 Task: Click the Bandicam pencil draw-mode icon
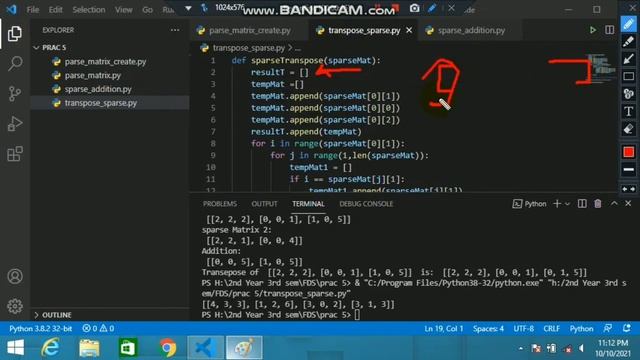coord(432,8)
